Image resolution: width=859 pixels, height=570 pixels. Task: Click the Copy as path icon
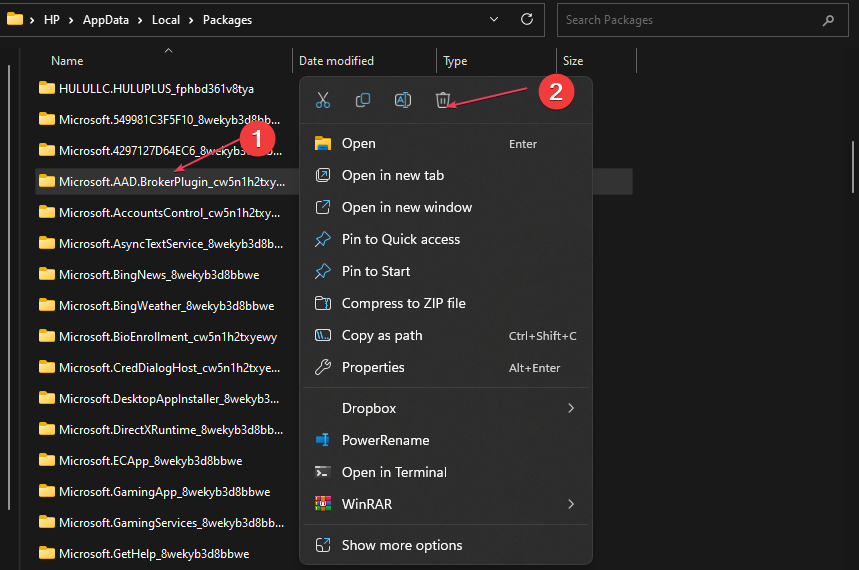coord(323,335)
